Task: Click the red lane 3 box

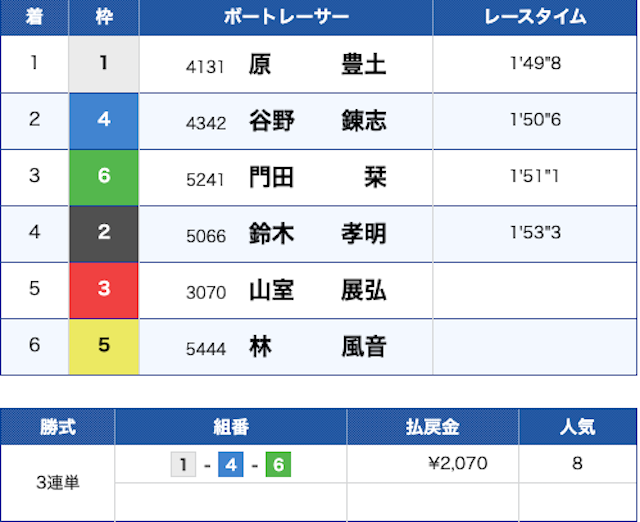Action: point(104,290)
